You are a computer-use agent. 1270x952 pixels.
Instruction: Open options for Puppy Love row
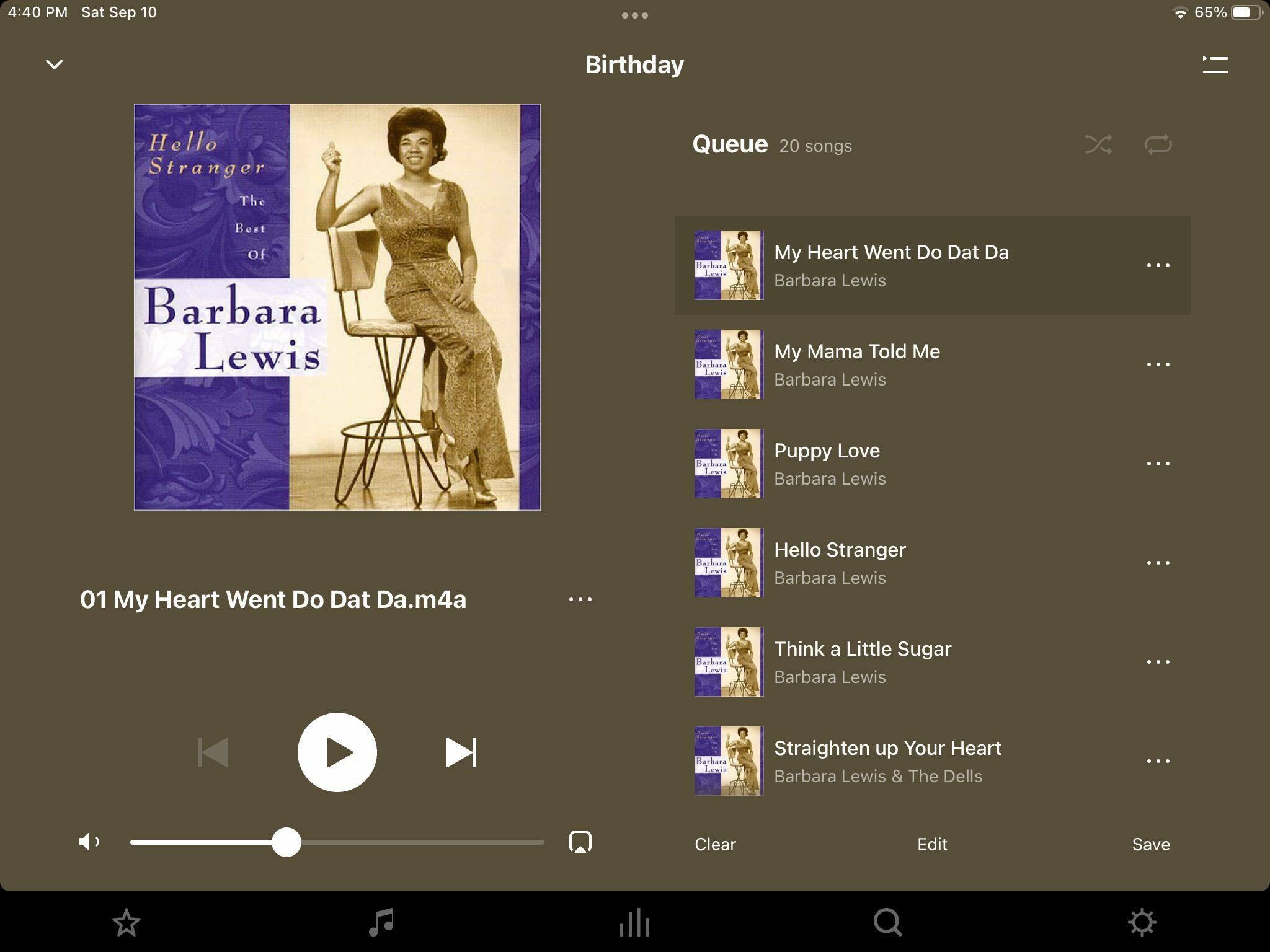pyautogui.click(x=1158, y=464)
